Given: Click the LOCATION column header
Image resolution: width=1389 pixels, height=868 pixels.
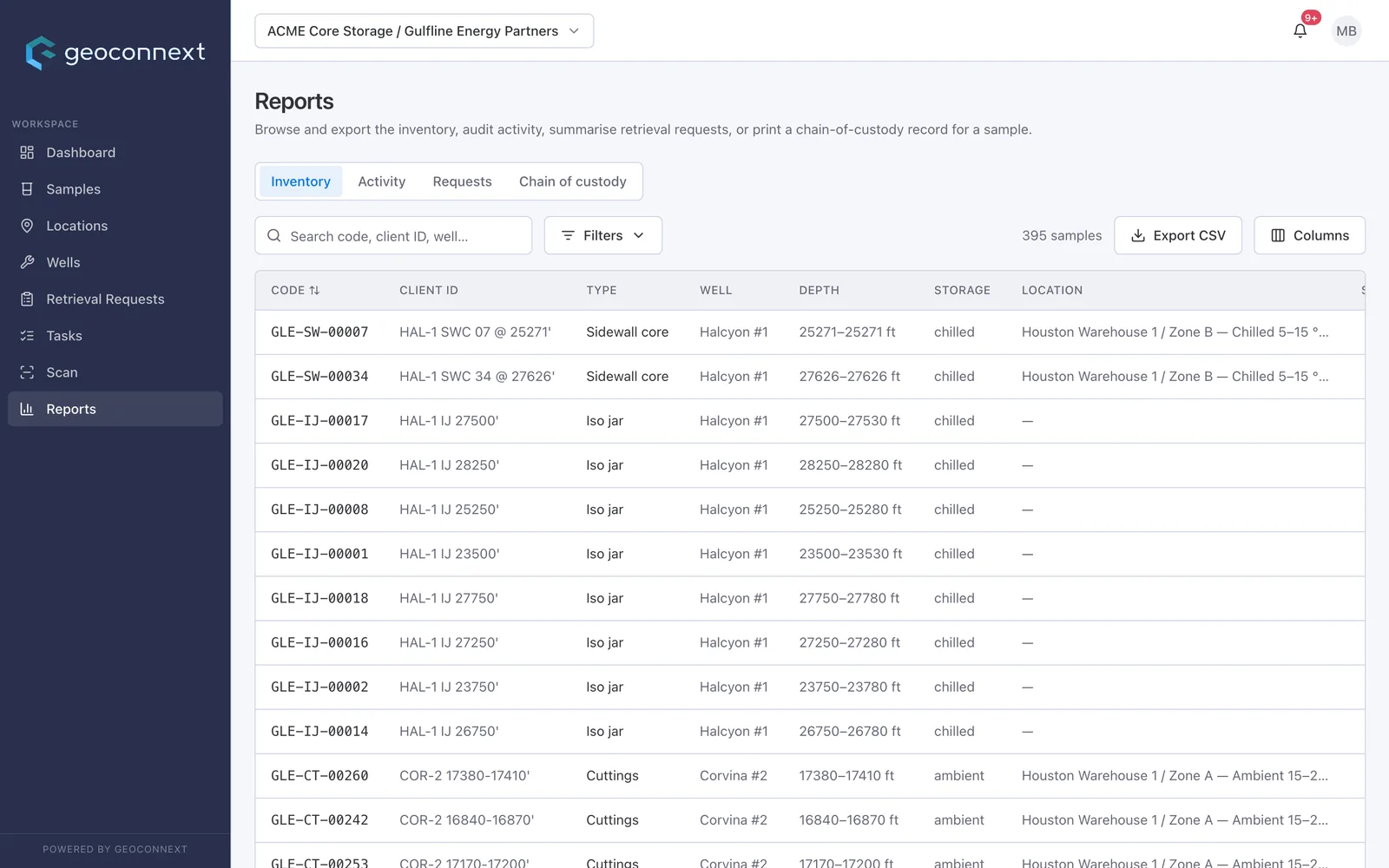Looking at the screenshot, I should (x=1052, y=290).
